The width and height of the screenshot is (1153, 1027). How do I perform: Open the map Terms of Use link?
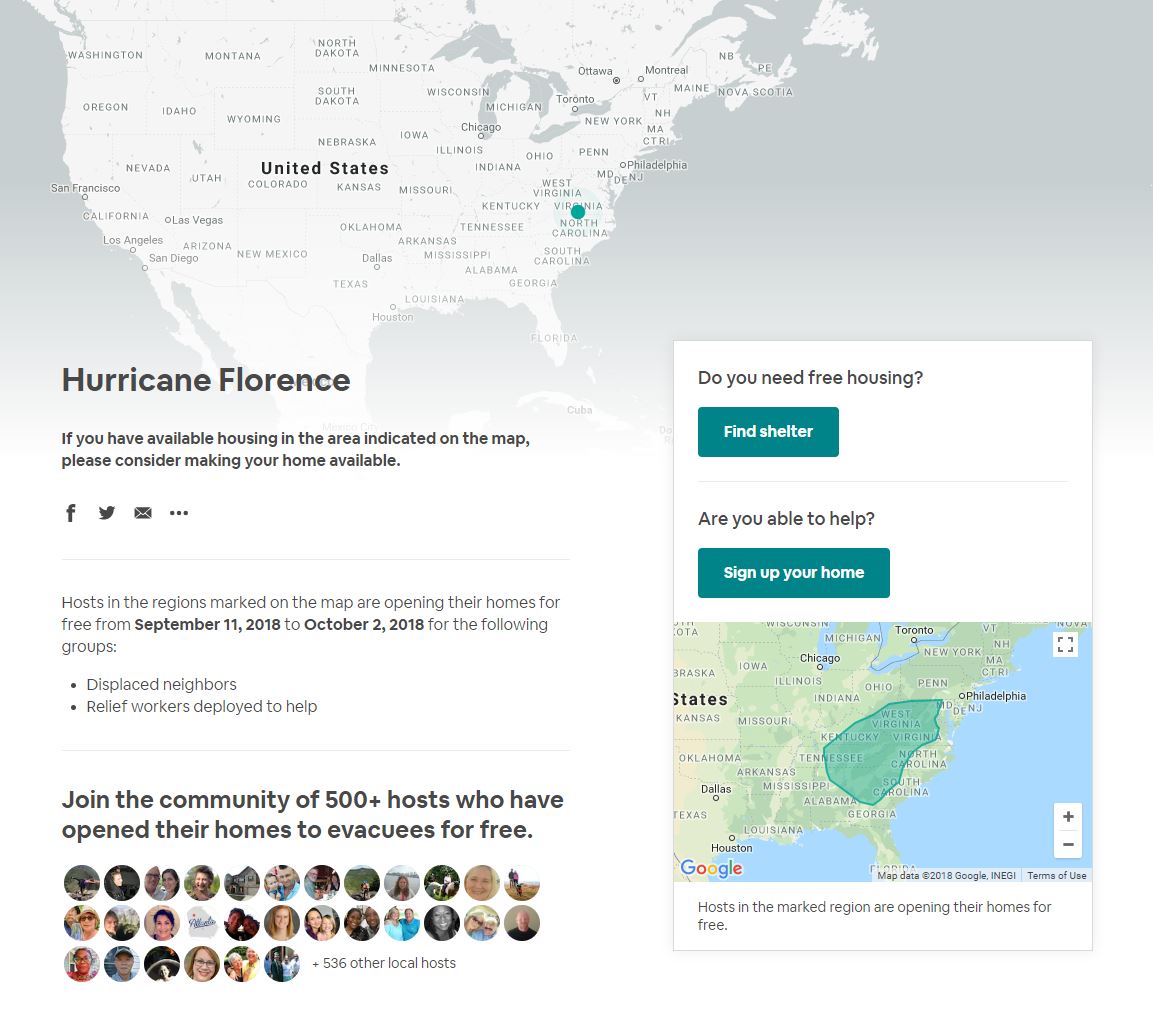click(x=1056, y=876)
